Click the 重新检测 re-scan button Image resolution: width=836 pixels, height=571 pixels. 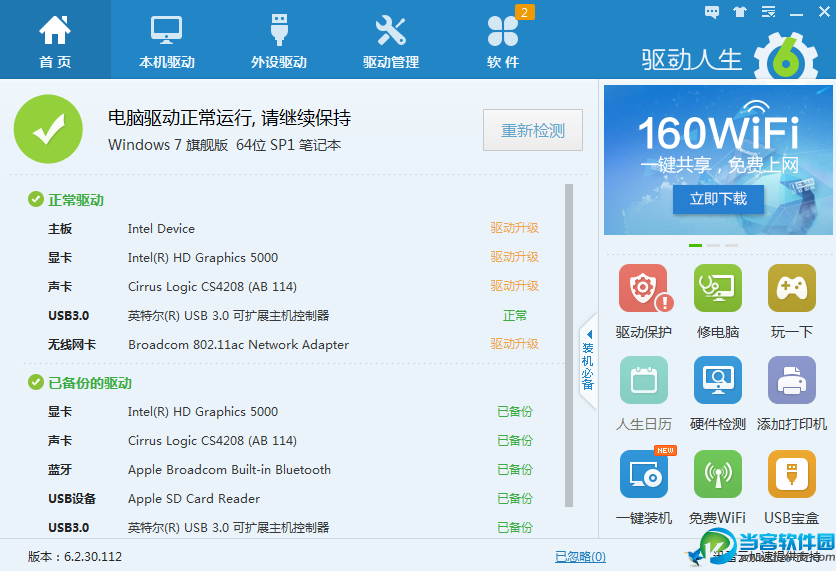tap(532, 131)
